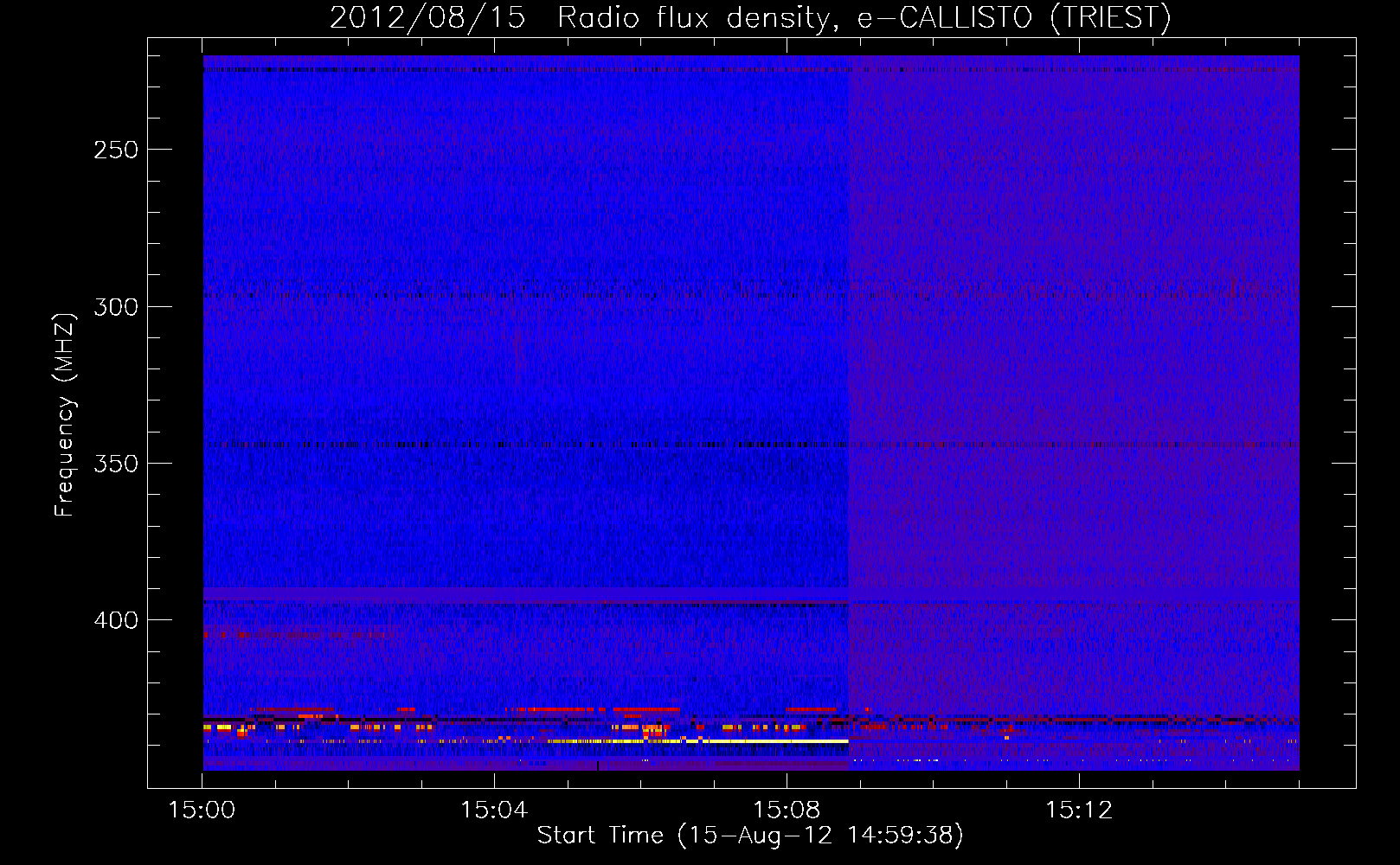Click the 15:08 time tick label

(787, 810)
